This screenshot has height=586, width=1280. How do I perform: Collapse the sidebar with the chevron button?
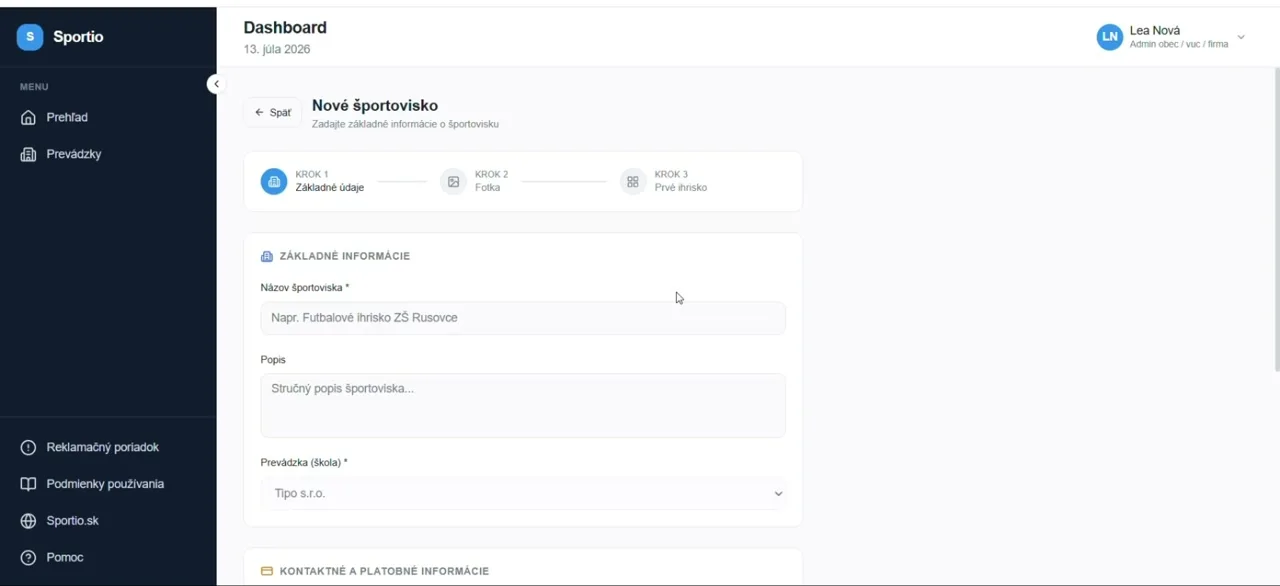[216, 85]
